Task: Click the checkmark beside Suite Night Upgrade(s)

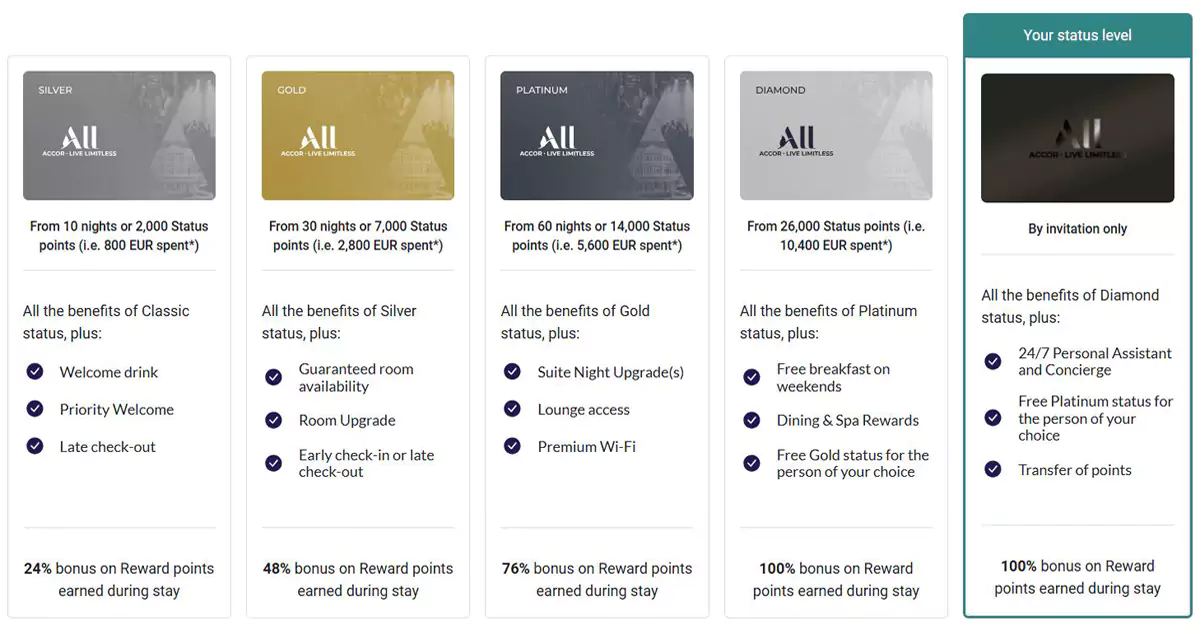Action: pyautogui.click(x=513, y=372)
